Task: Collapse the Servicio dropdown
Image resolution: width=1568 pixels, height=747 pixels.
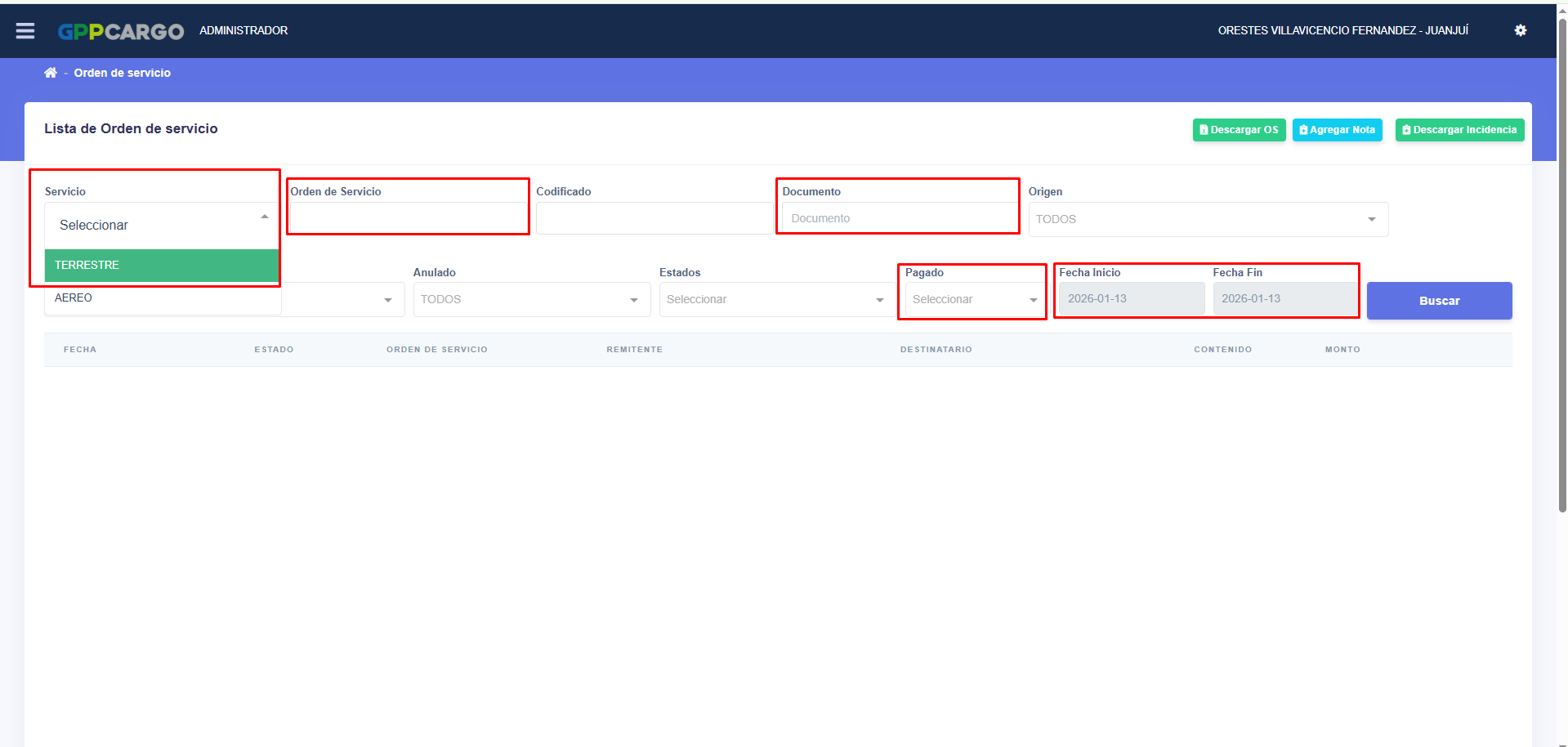Action: coord(161,225)
